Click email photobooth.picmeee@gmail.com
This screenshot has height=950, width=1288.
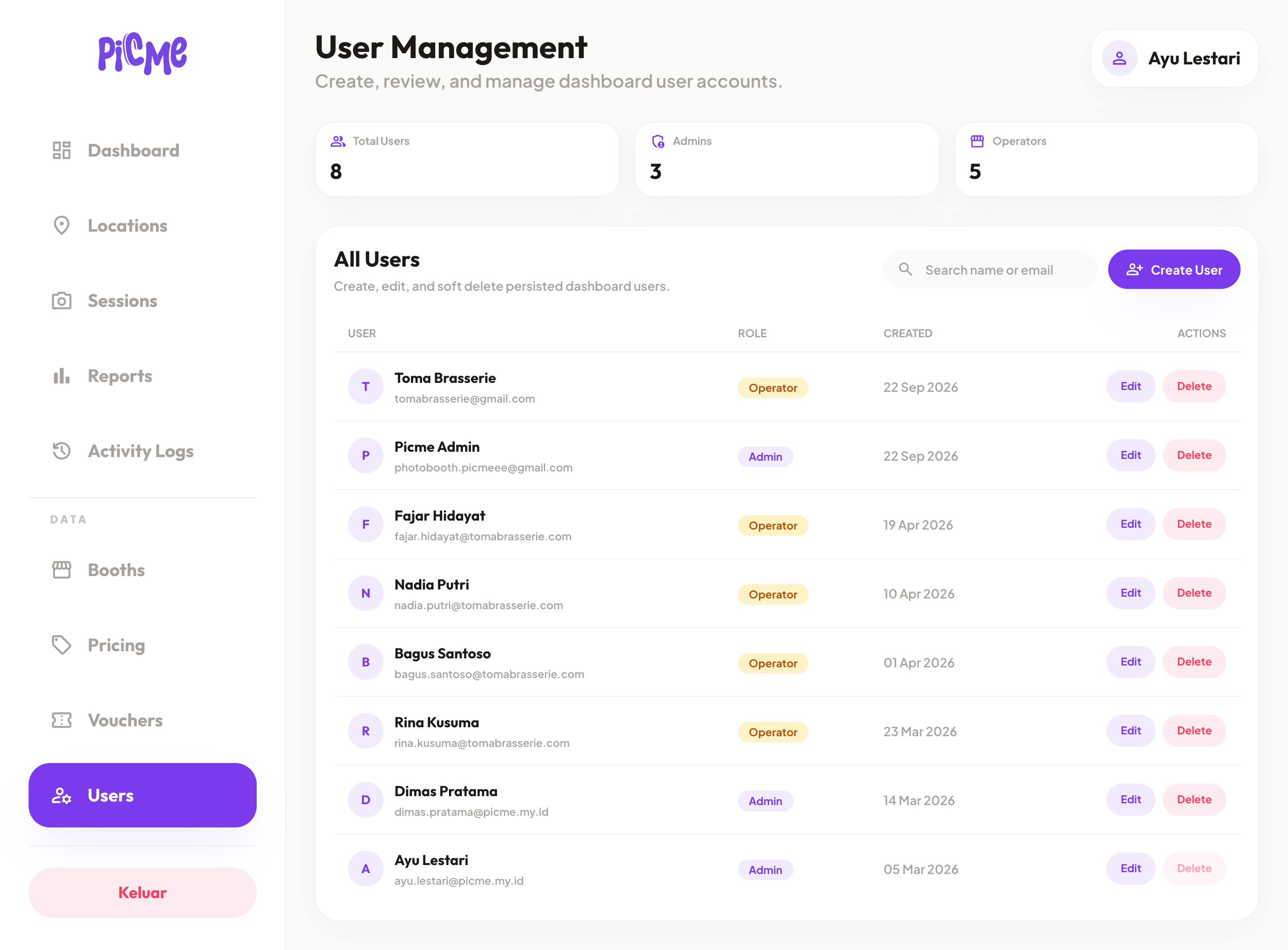(x=483, y=467)
